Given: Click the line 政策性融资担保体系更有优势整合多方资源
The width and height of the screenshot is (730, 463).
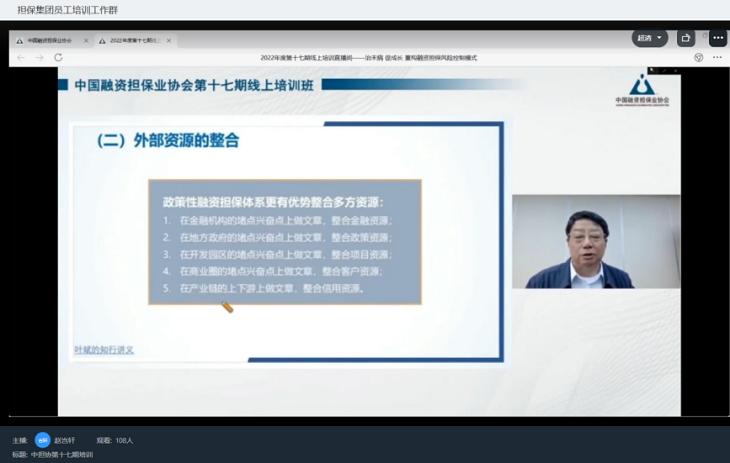Looking at the screenshot, I should click(273, 202).
